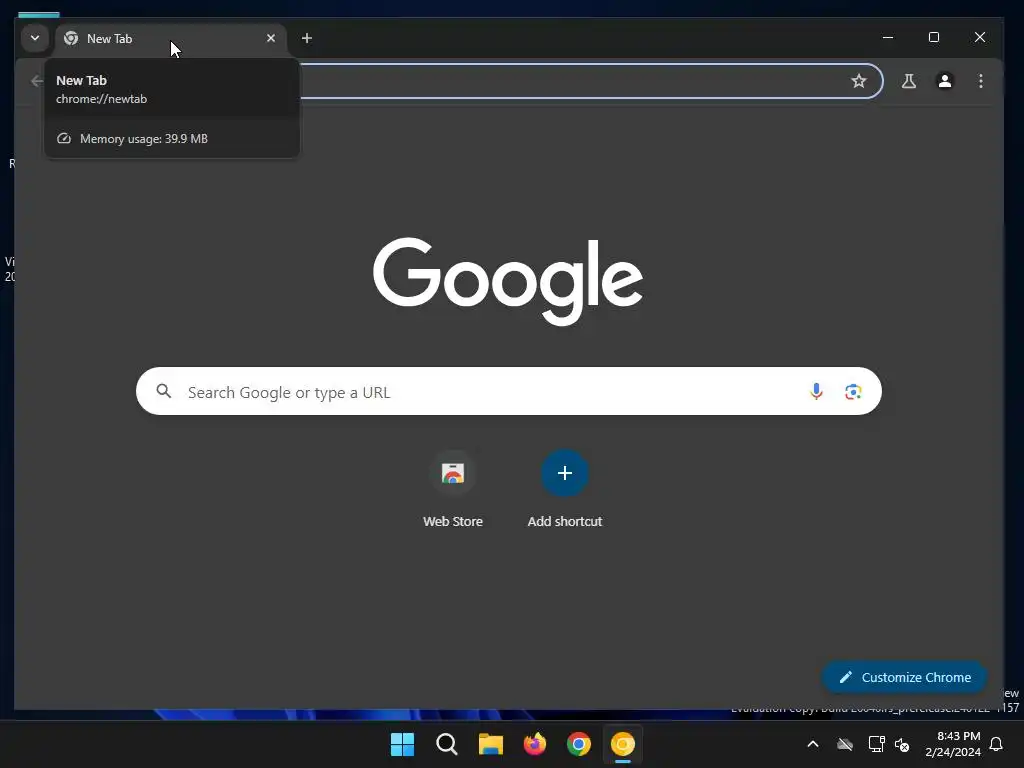Viewport: 1024px width, 768px height.
Task: Click magnifier icon in Google search box
Action: pos(164,391)
